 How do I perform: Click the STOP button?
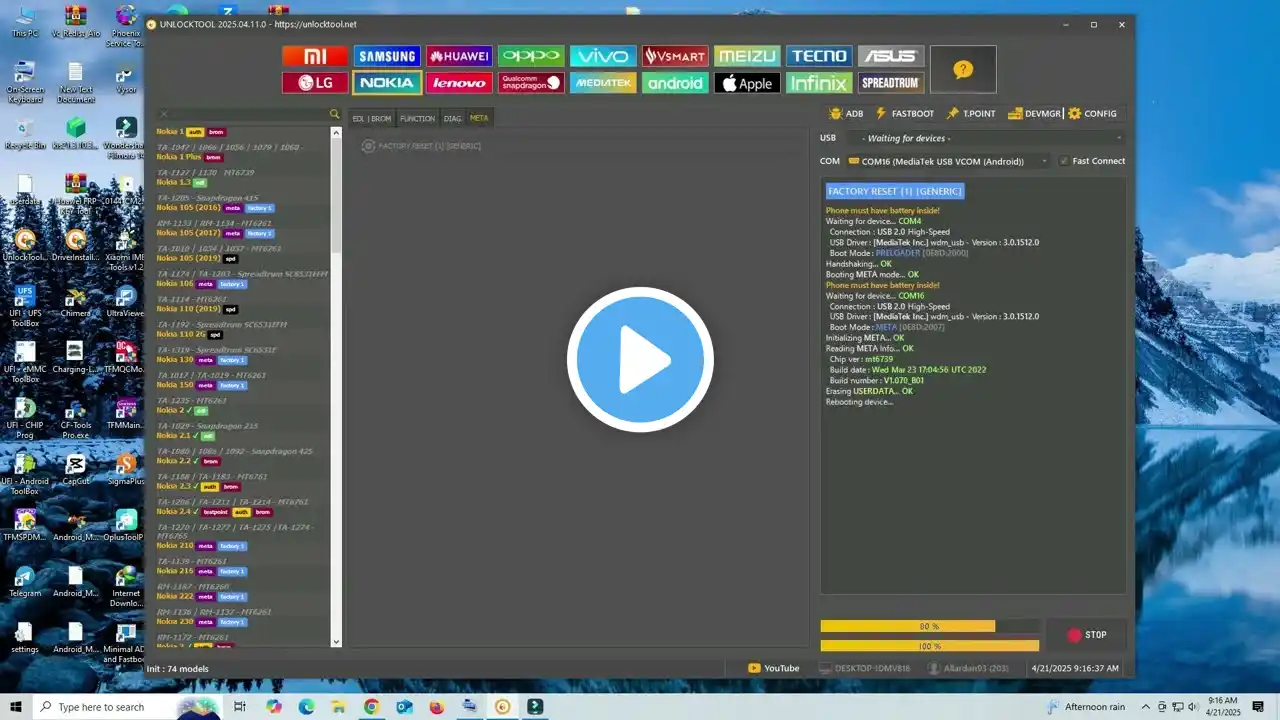(x=1087, y=635)
